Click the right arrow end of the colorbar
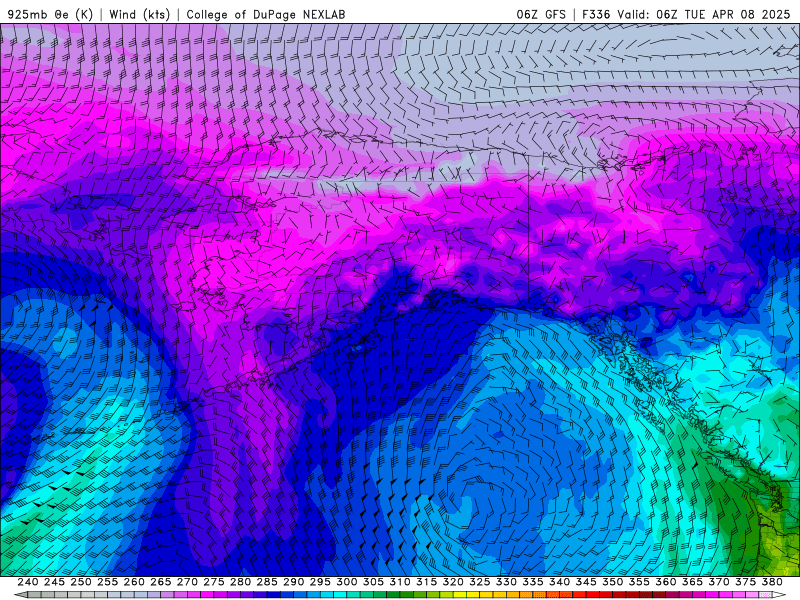800x600 pixels. (x=779, y=595)
